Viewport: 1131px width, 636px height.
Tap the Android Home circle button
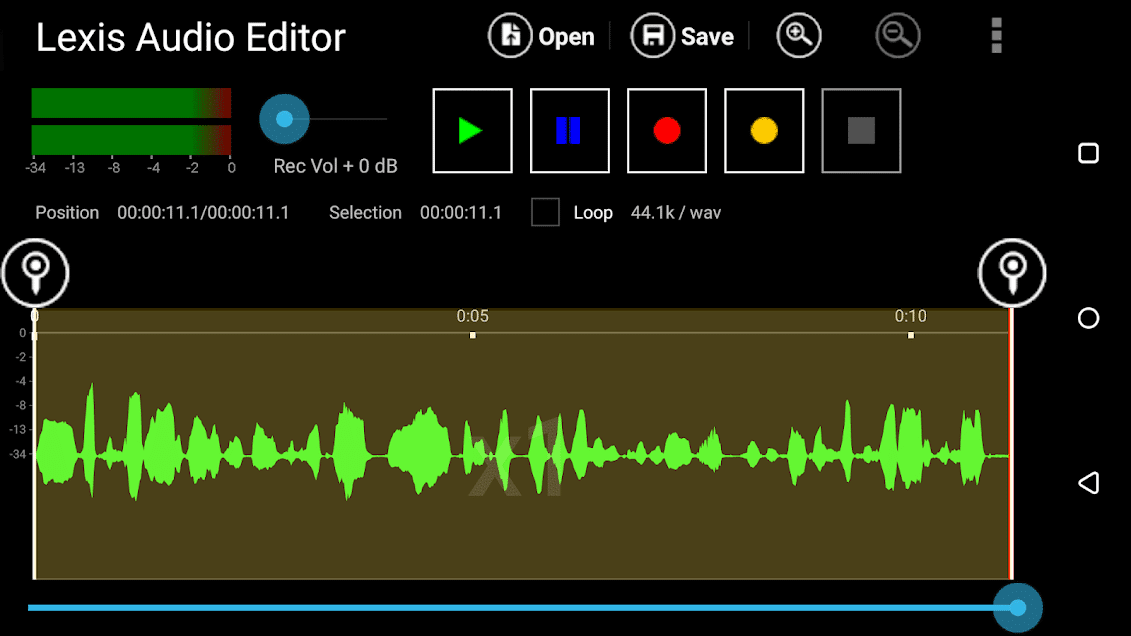point(1088,318)
